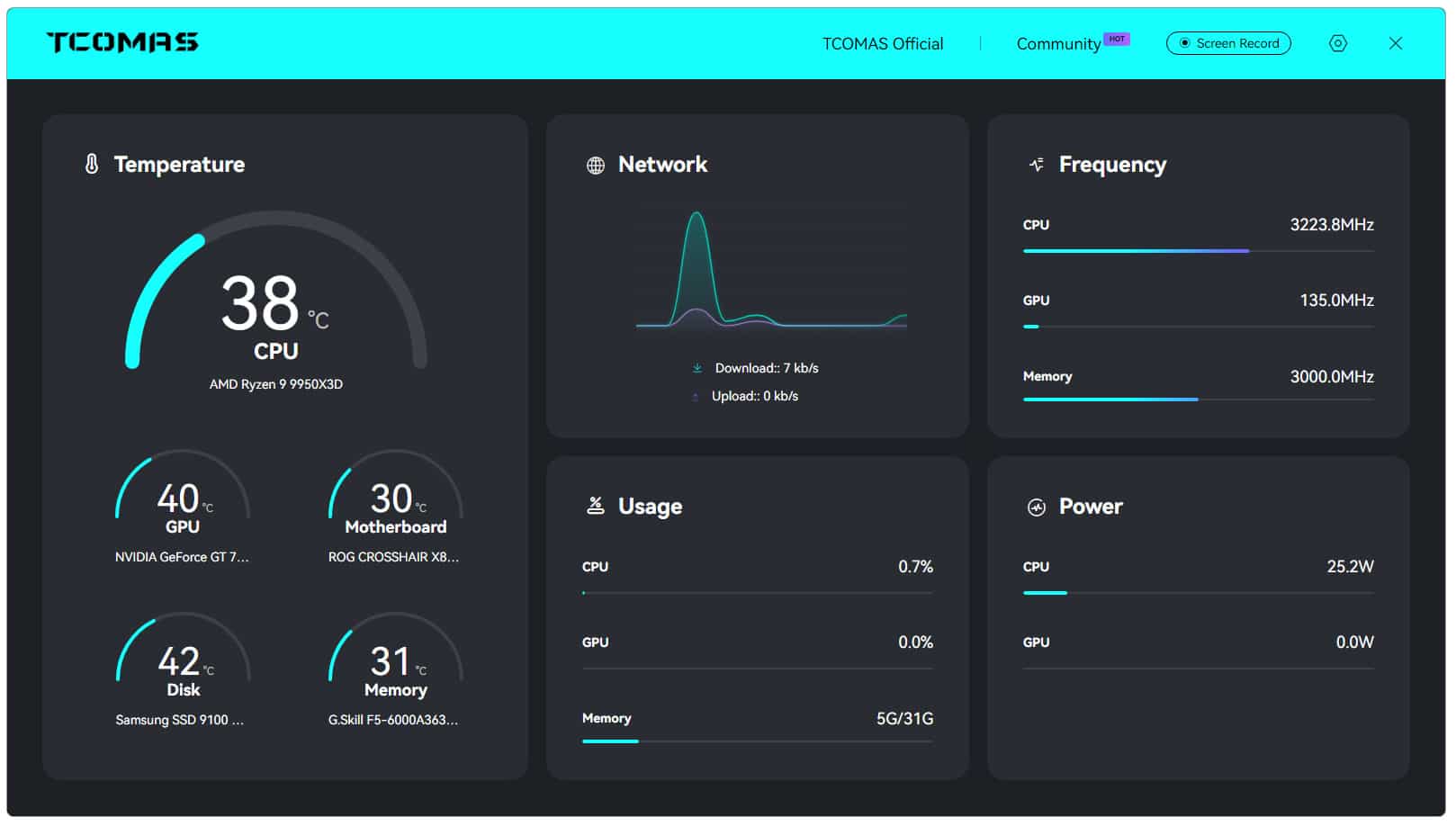Click the main CPU temperature gauge
This screenshot has height=826, width=1456.
[275, 291]
